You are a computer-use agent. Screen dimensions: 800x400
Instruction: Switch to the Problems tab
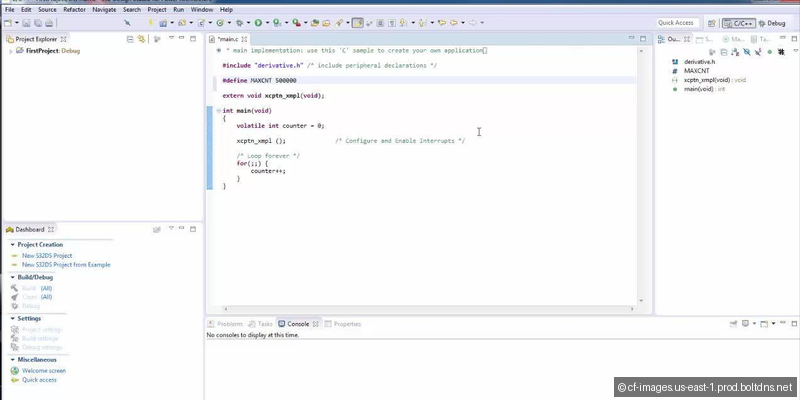(x=226, y=324)
